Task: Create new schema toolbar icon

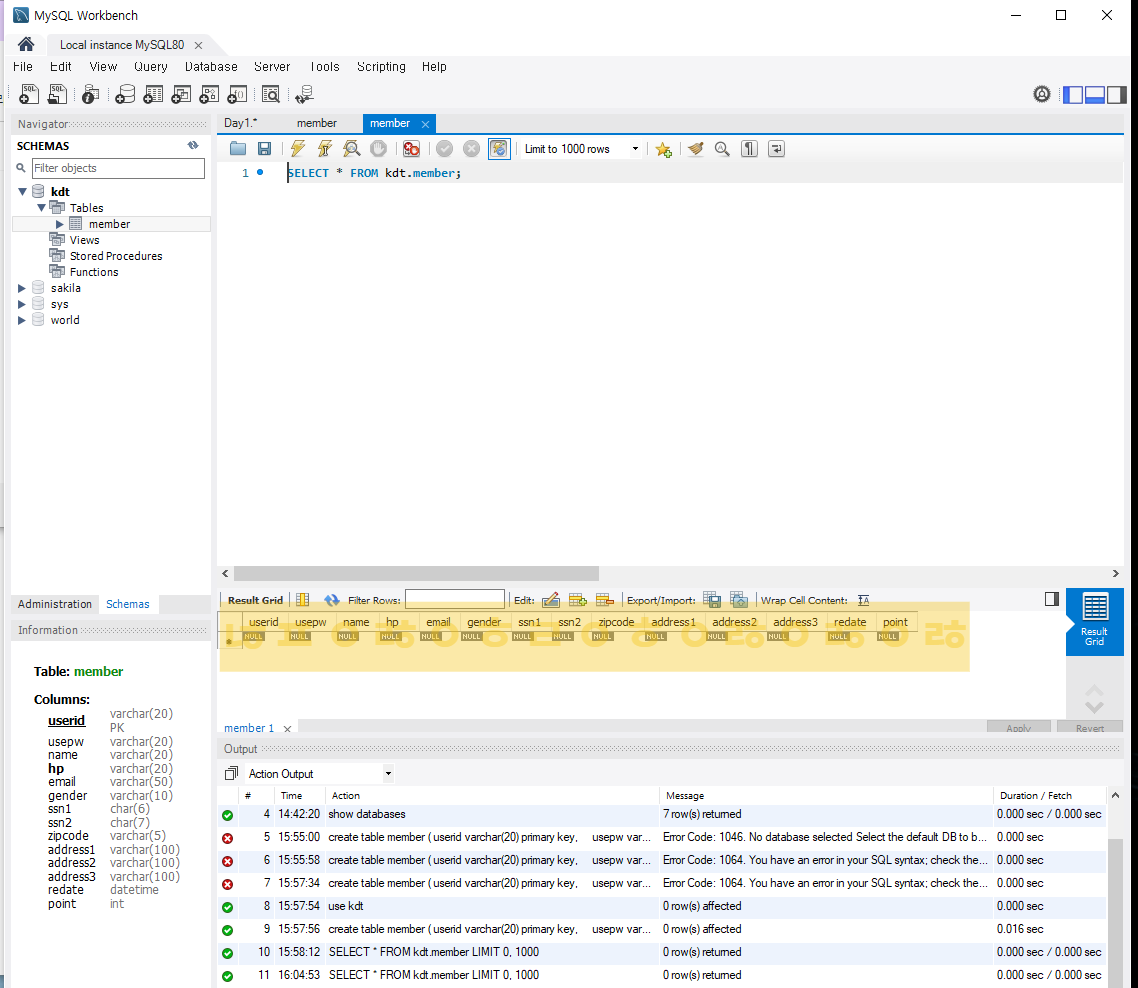Action: tap(125, 94)
